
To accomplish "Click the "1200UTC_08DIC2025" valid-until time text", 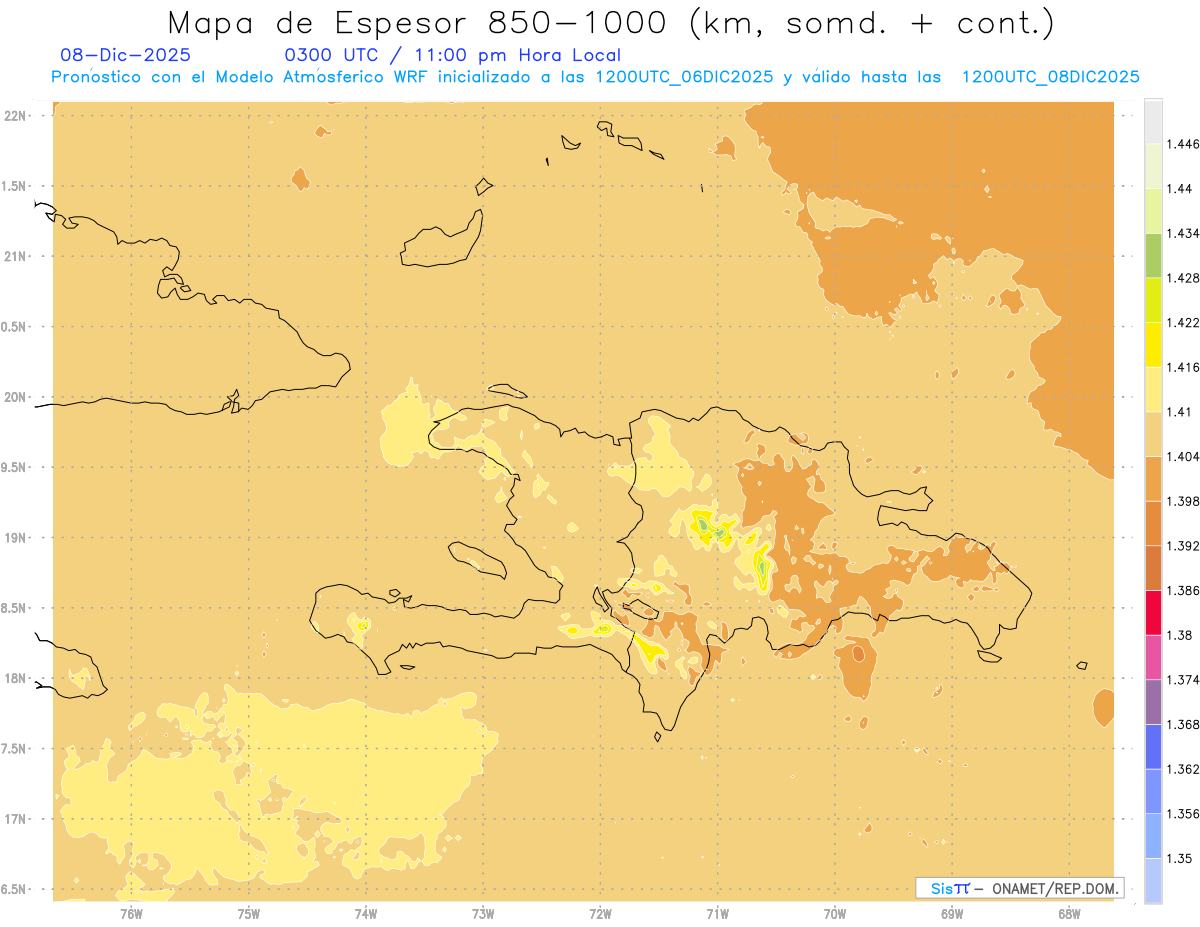I will pos(1050,77).
